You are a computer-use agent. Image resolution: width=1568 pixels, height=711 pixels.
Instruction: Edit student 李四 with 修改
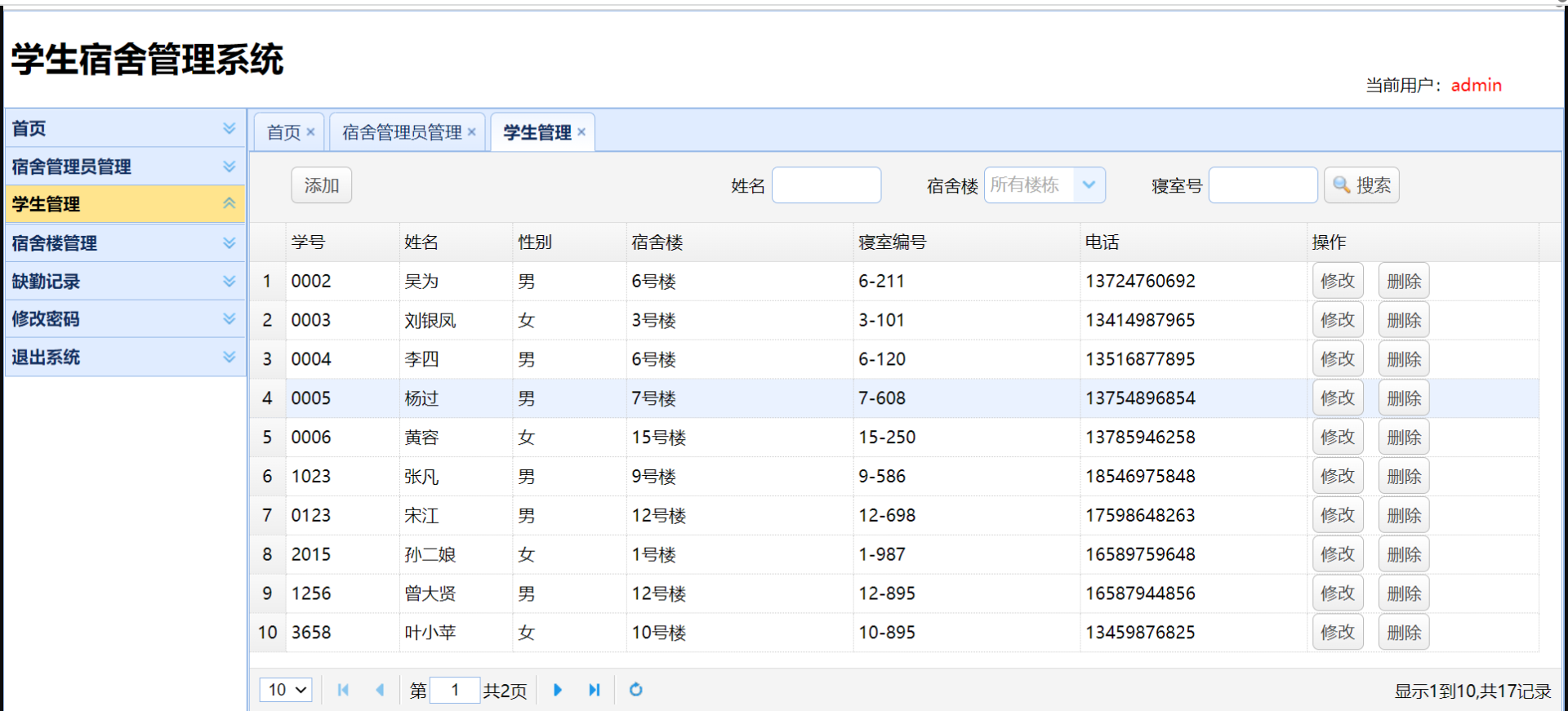coord(1338,359)
